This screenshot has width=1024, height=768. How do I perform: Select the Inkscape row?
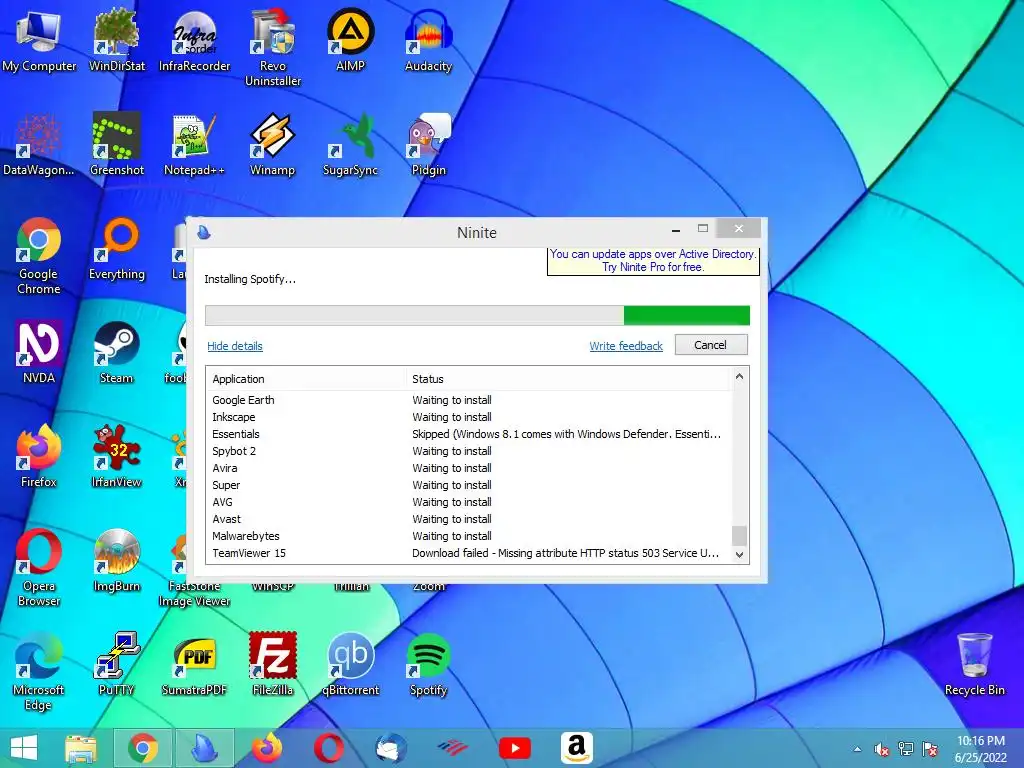tap(469, 417)
